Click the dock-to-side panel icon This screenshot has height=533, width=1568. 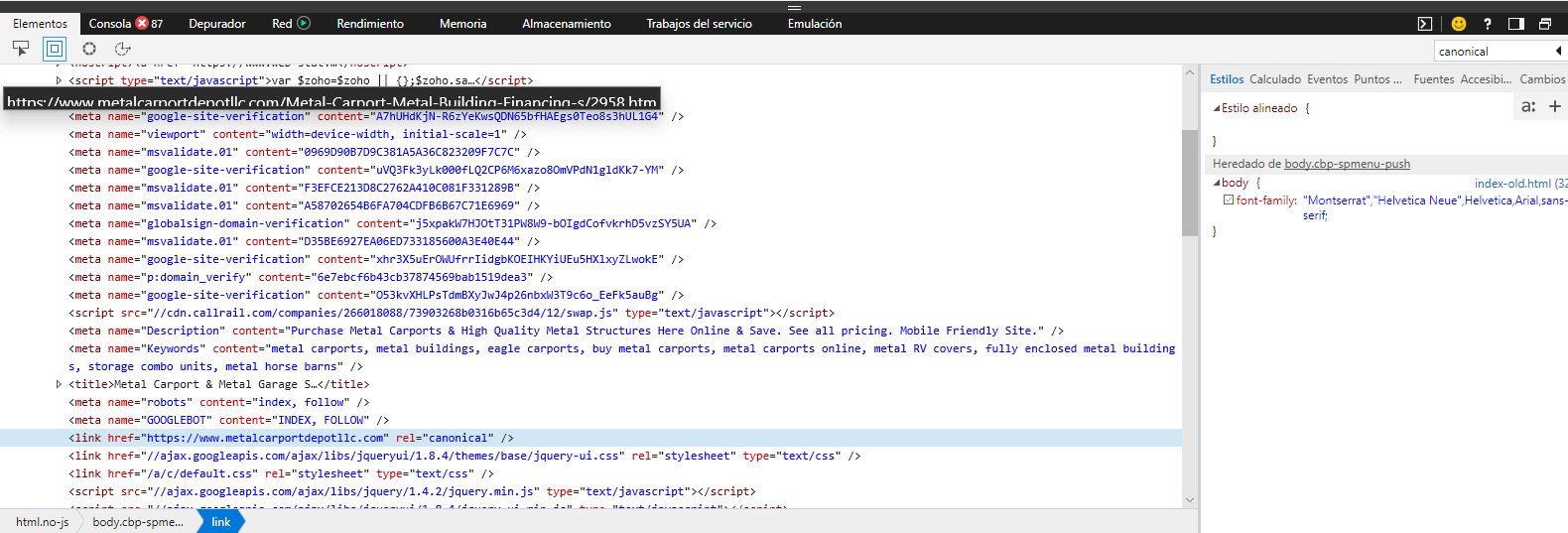click(x=1515, y=24)
